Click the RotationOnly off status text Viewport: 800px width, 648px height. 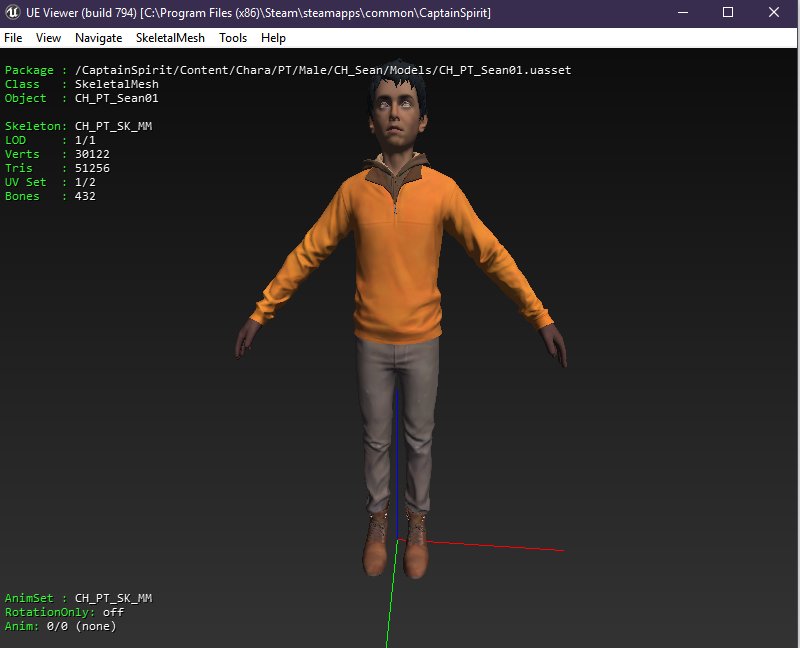(x=64, y=612)
